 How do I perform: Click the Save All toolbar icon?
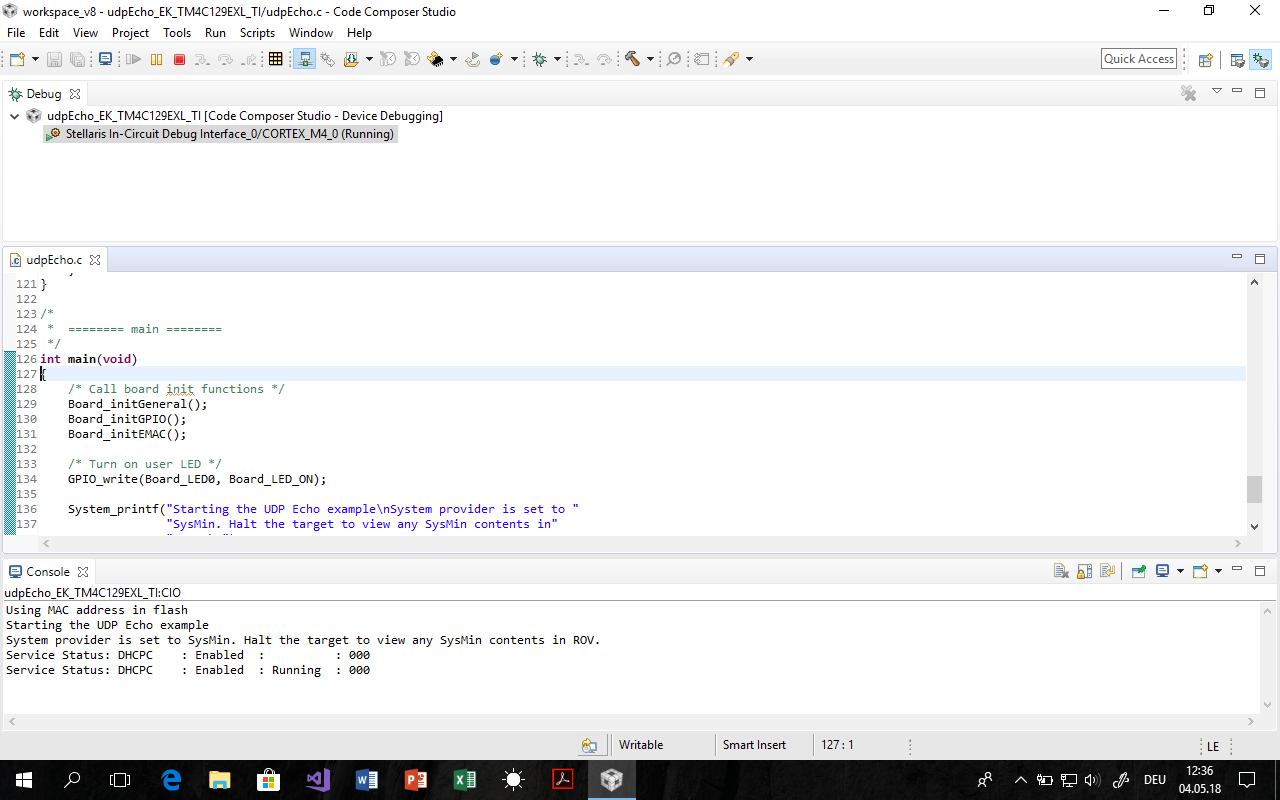(x=77, y=60)
